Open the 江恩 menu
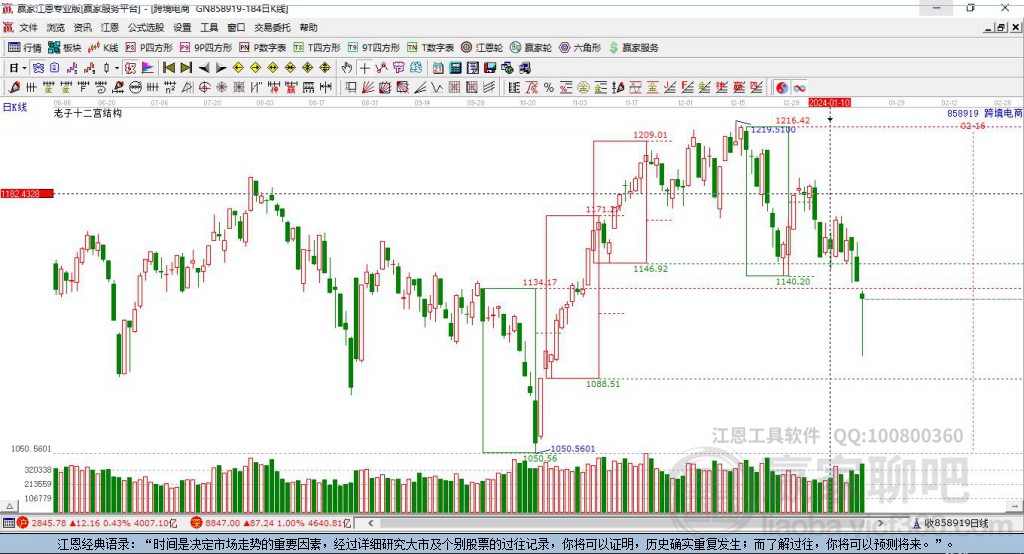Screen dimensions: 1024x554 [110, 27]
